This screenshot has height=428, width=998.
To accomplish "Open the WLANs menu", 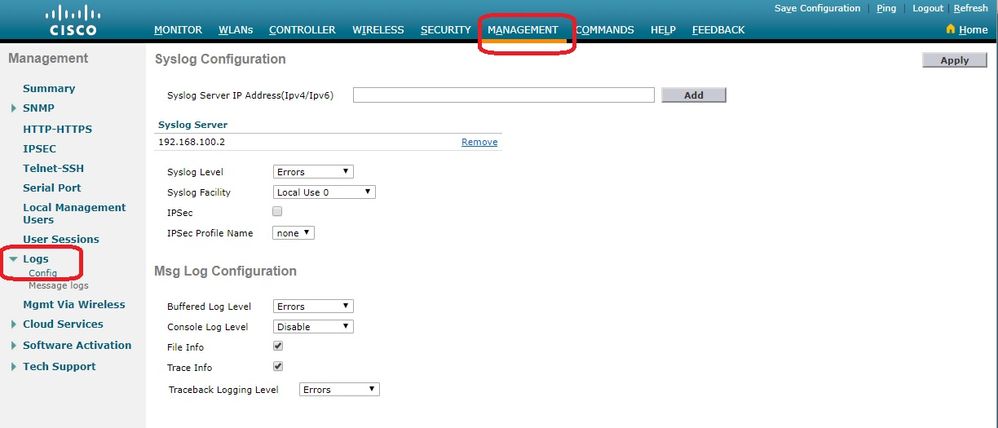I will [x=235, y=30].
